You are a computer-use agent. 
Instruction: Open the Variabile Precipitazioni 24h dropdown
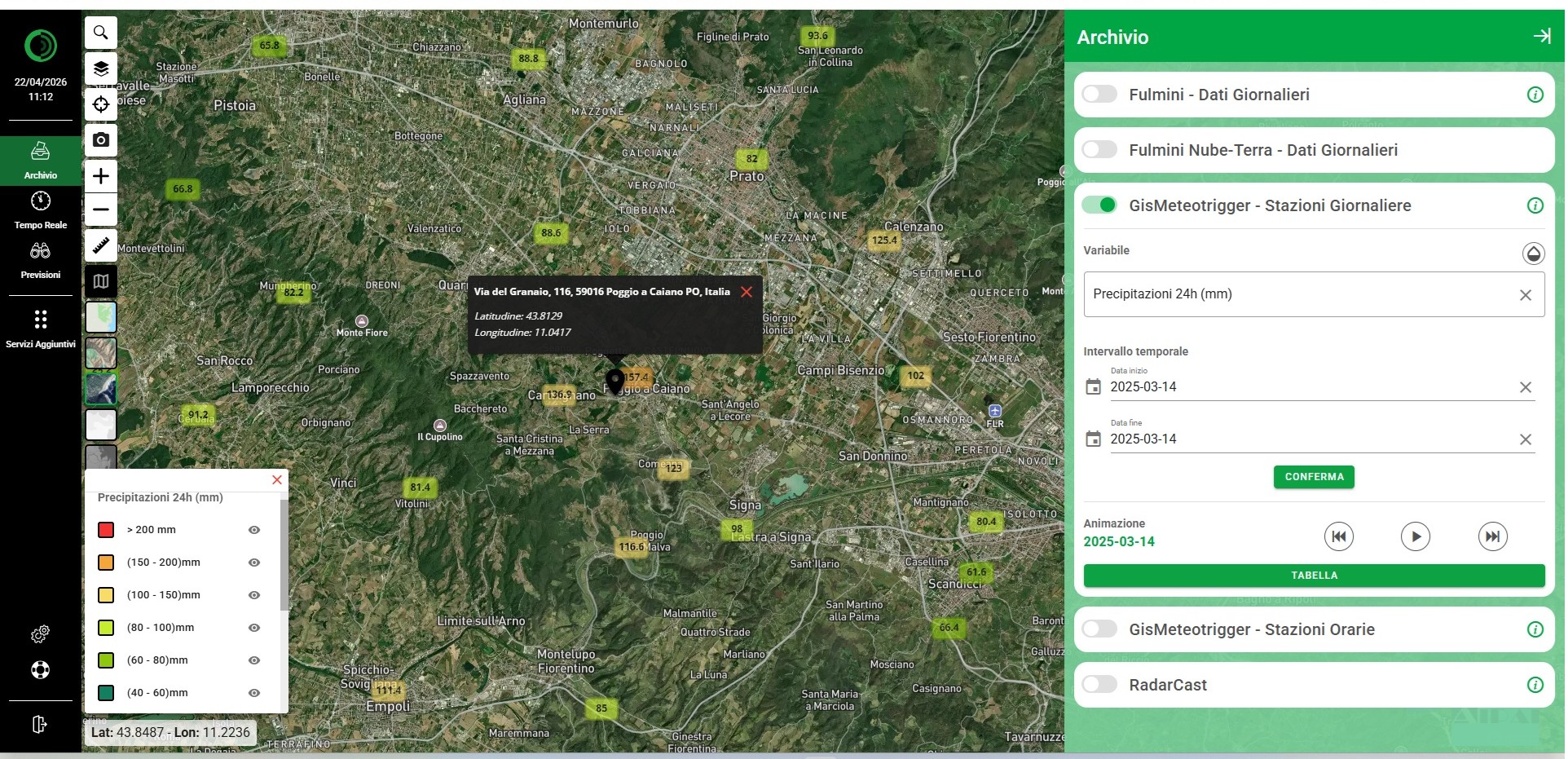click(x=1302, y=294)
